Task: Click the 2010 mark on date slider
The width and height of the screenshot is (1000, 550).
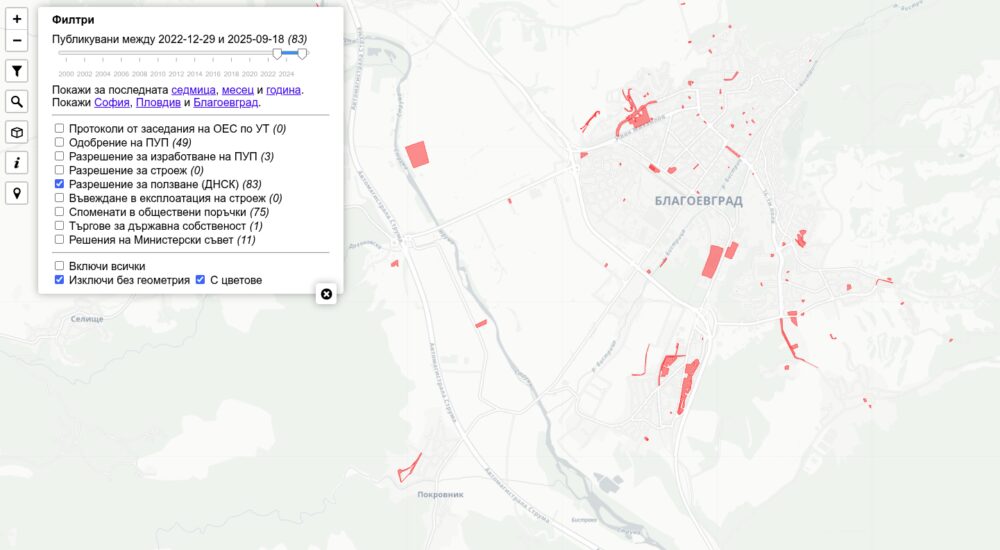Action: click(158, 74)
